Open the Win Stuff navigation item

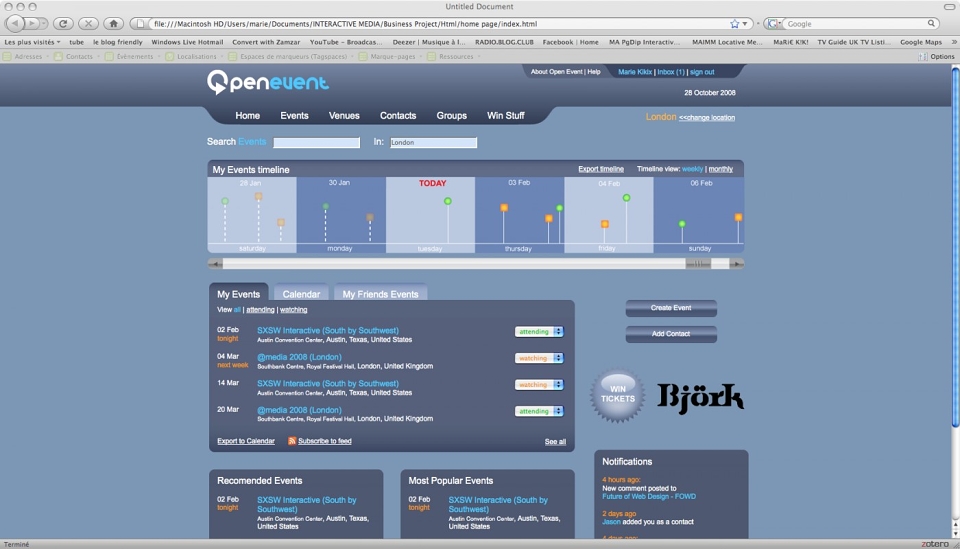click(x=506, y=116)
